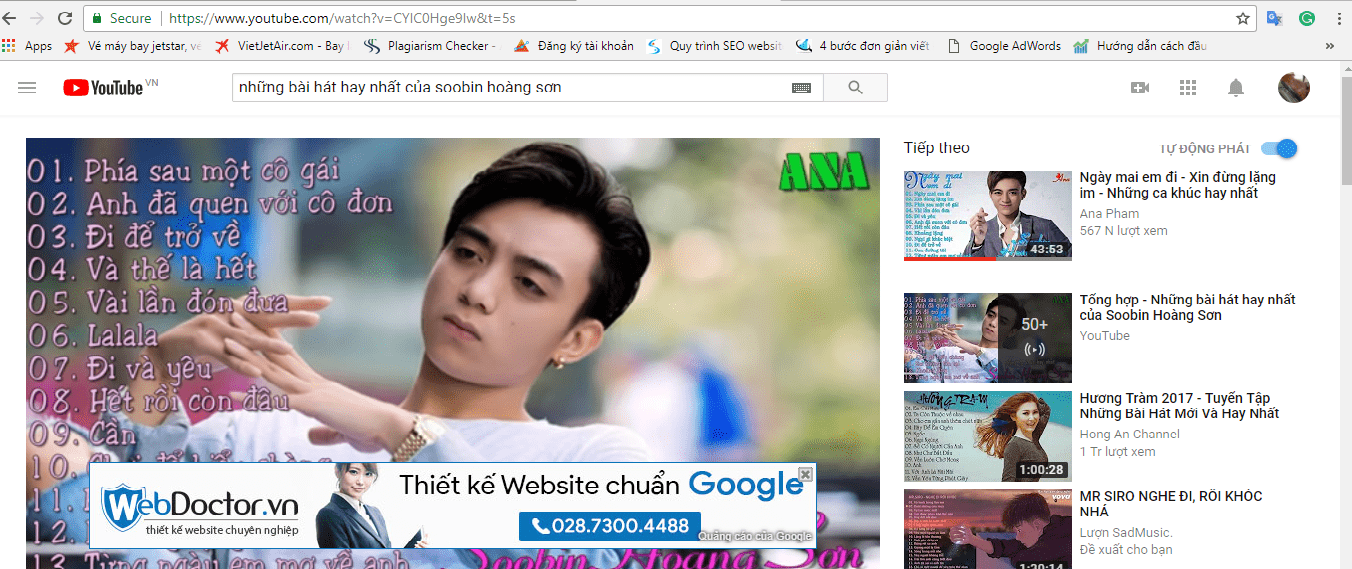1352x569 pixels.
Task: Click the magnifier search button
Action: point(855,88)
